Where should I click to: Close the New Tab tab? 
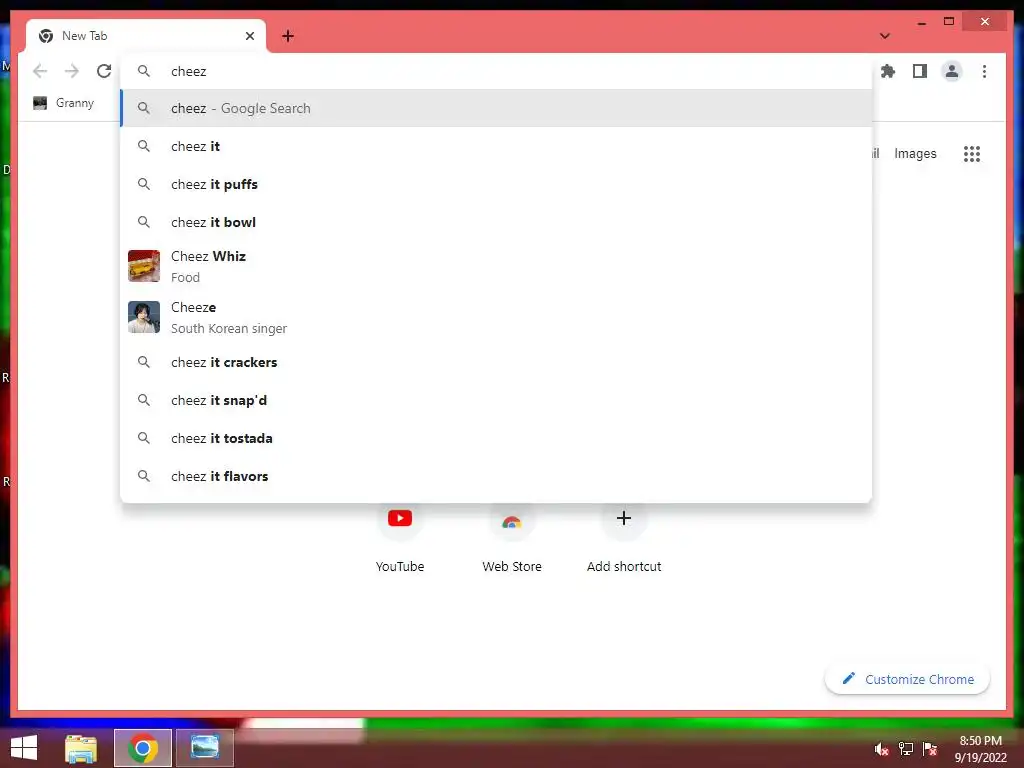click(x=249, y=36)
